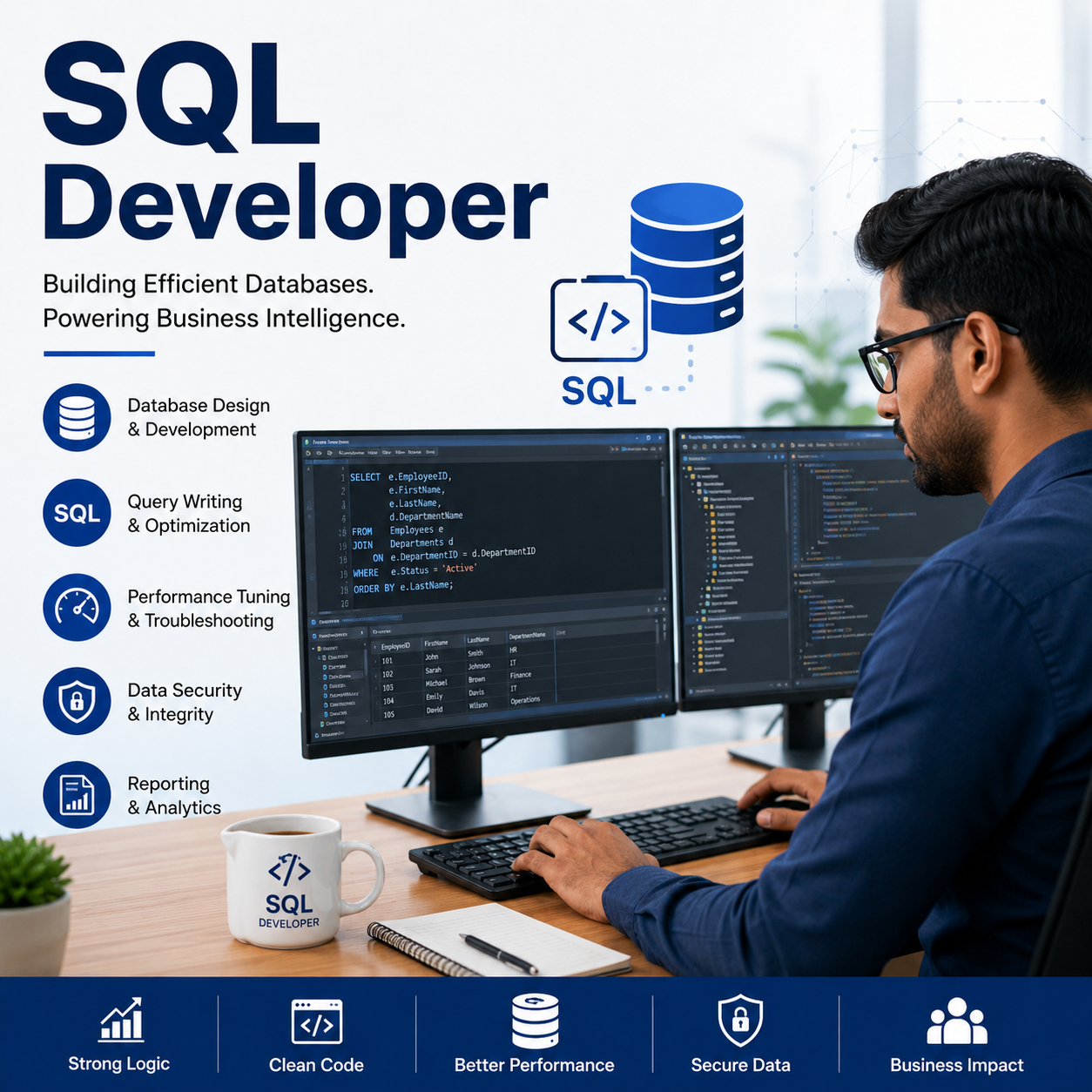
Task: Click the "Secure Data" footer label
Action: click(x=740, y=1065)
